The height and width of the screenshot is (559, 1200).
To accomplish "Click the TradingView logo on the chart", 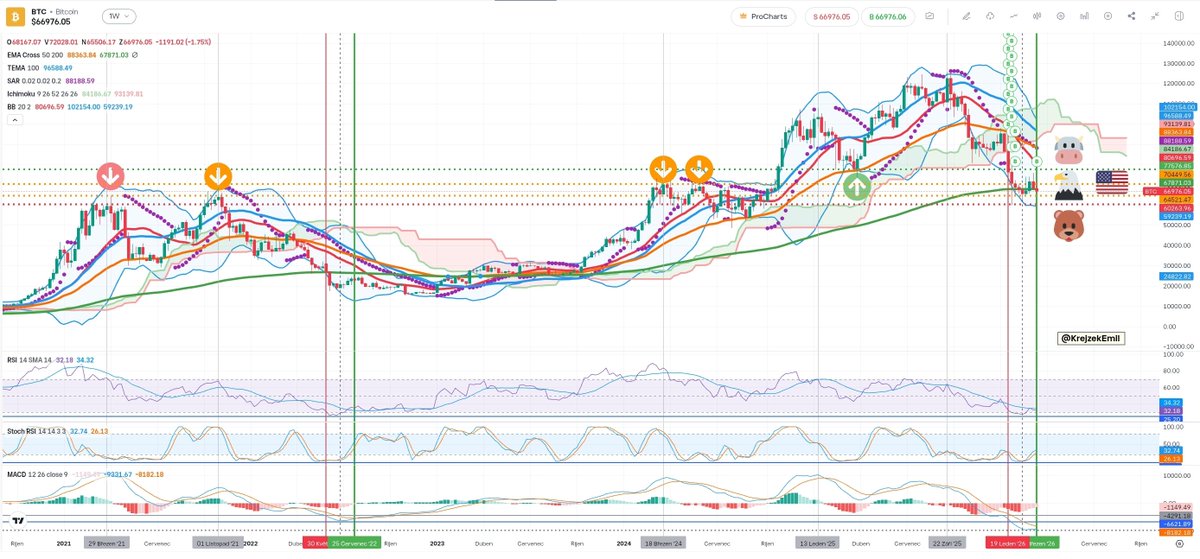I will point(17,519).
